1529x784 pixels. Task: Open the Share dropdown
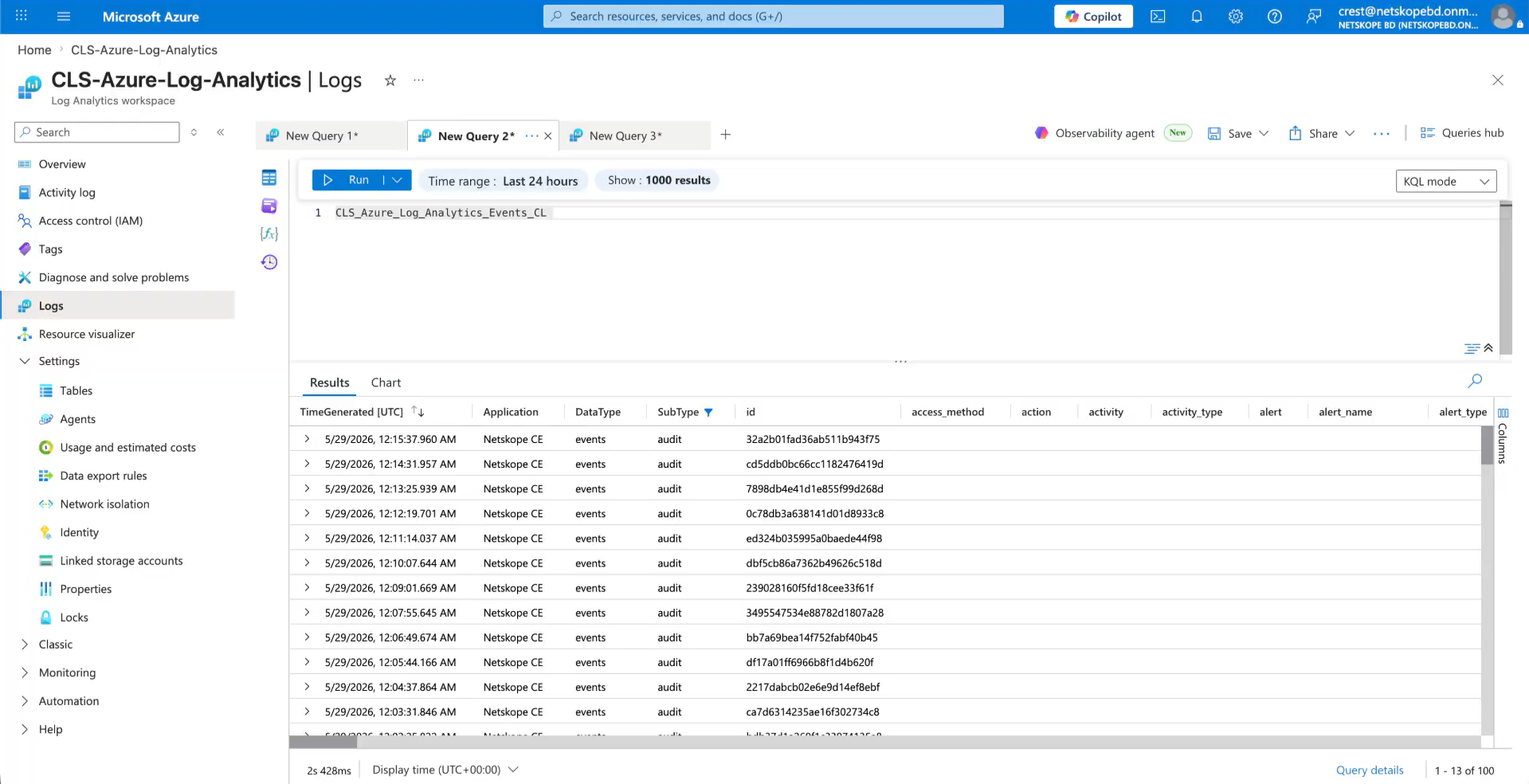point(1350,134)
